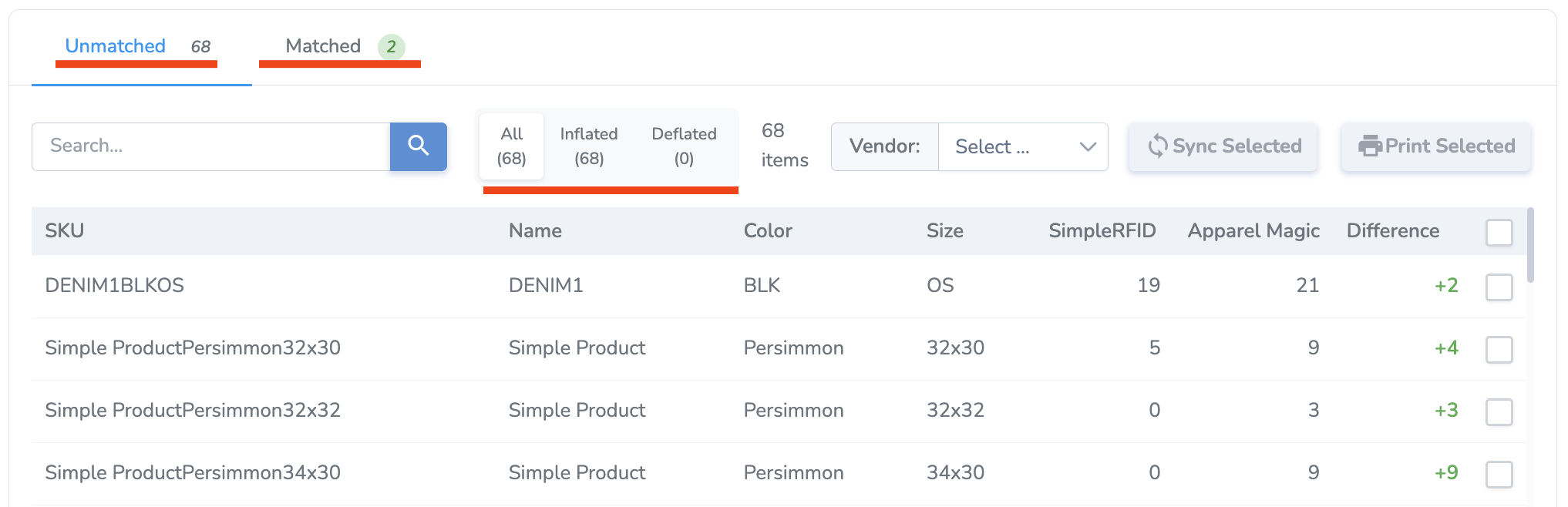
Task: Focus the Search text field
Action: (x=210, y=146)
